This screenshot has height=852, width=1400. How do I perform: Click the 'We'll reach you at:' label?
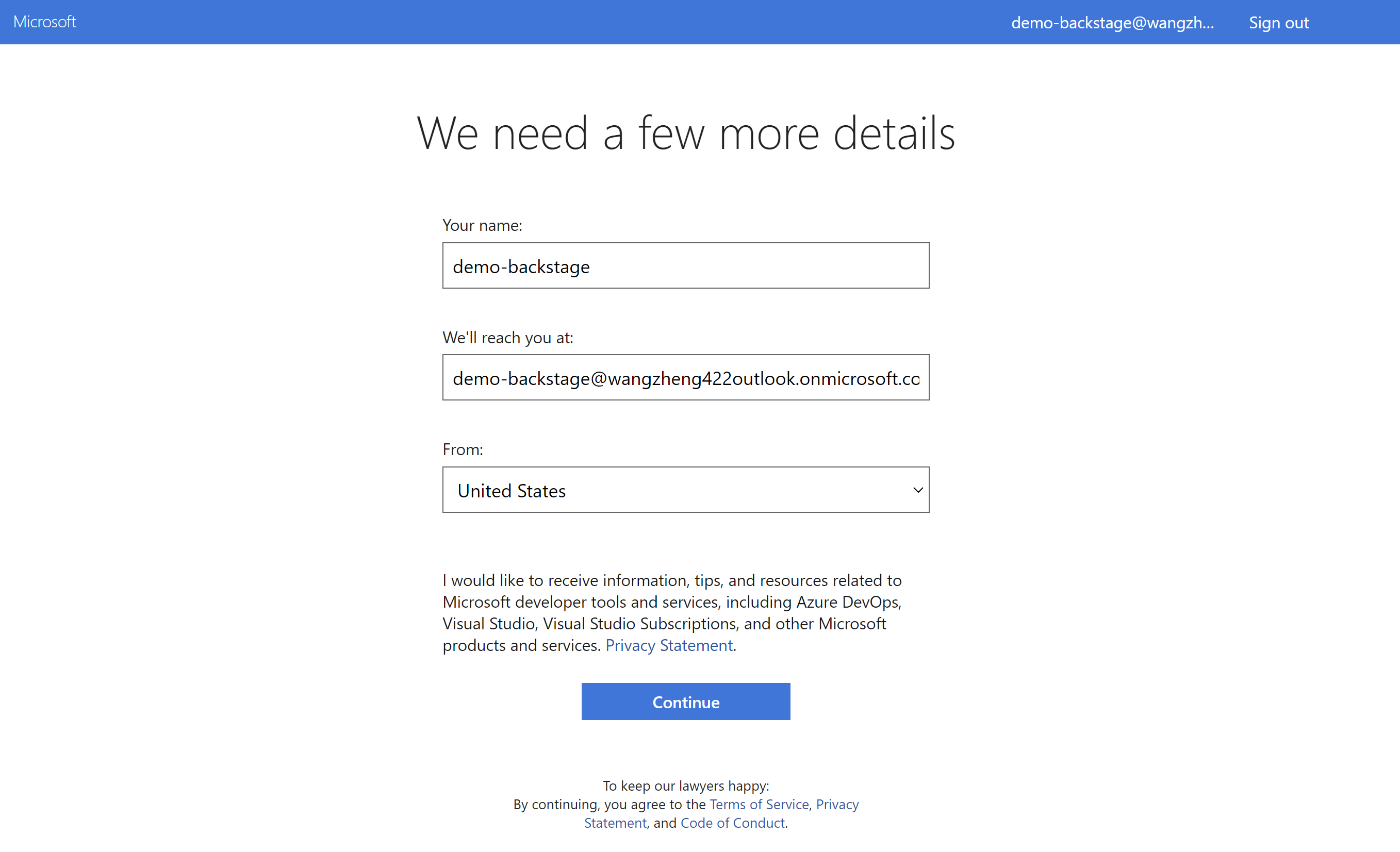pyautogui.click(x=507, y=338)
